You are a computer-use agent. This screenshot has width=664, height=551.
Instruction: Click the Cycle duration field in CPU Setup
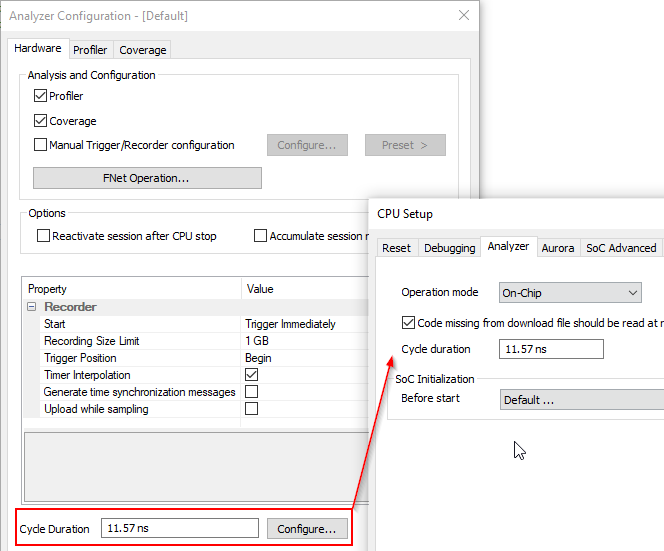550,349
